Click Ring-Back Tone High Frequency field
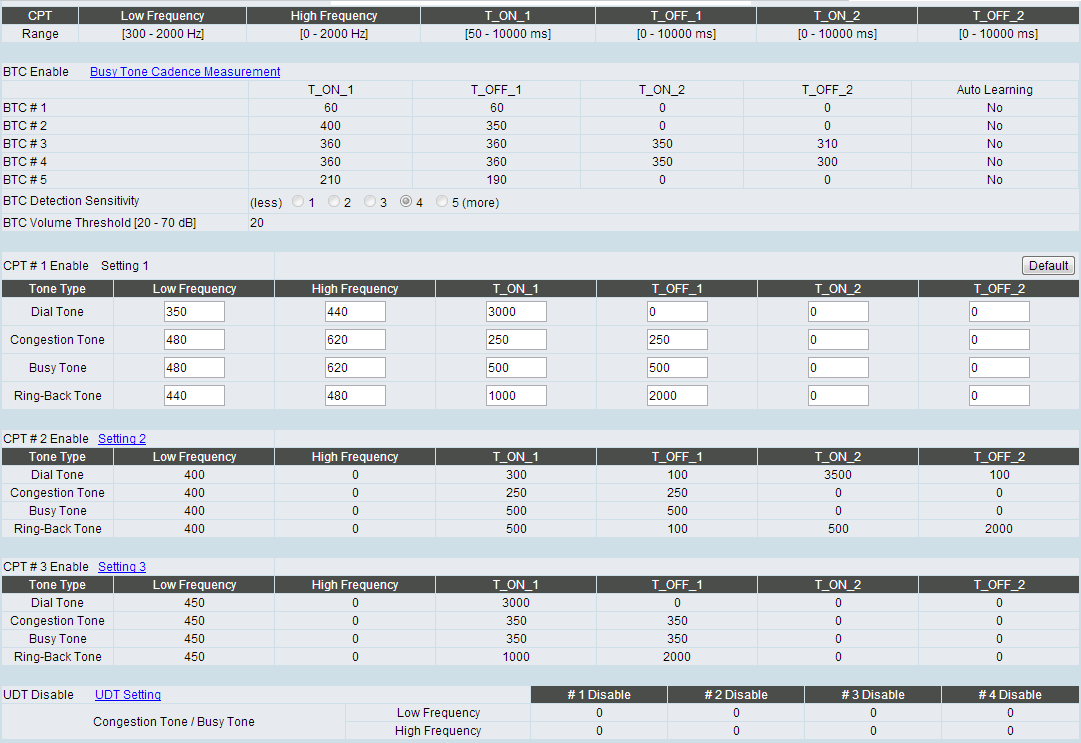 (x=355, y=396)
